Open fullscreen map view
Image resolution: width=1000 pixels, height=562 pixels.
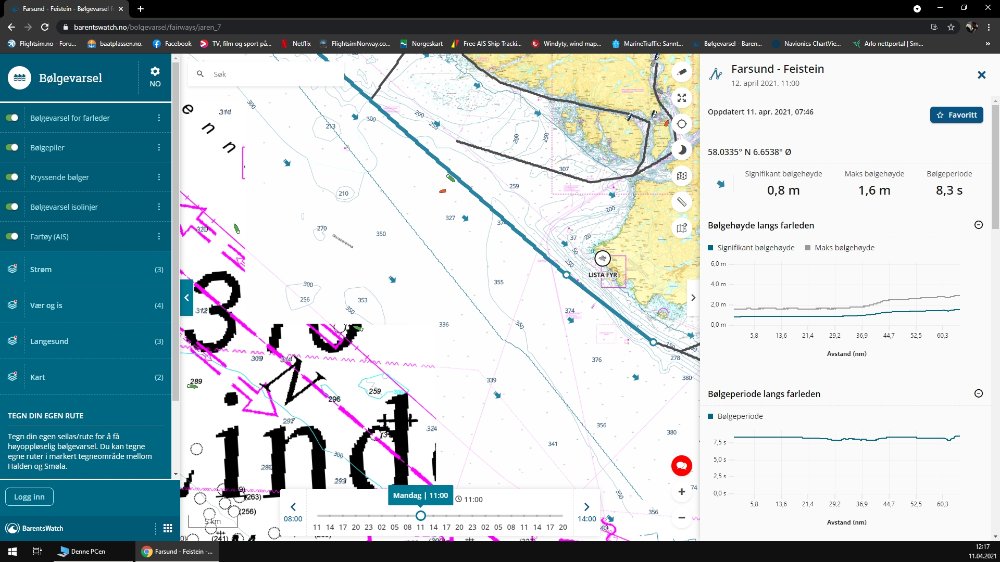[x=682, y=98]
